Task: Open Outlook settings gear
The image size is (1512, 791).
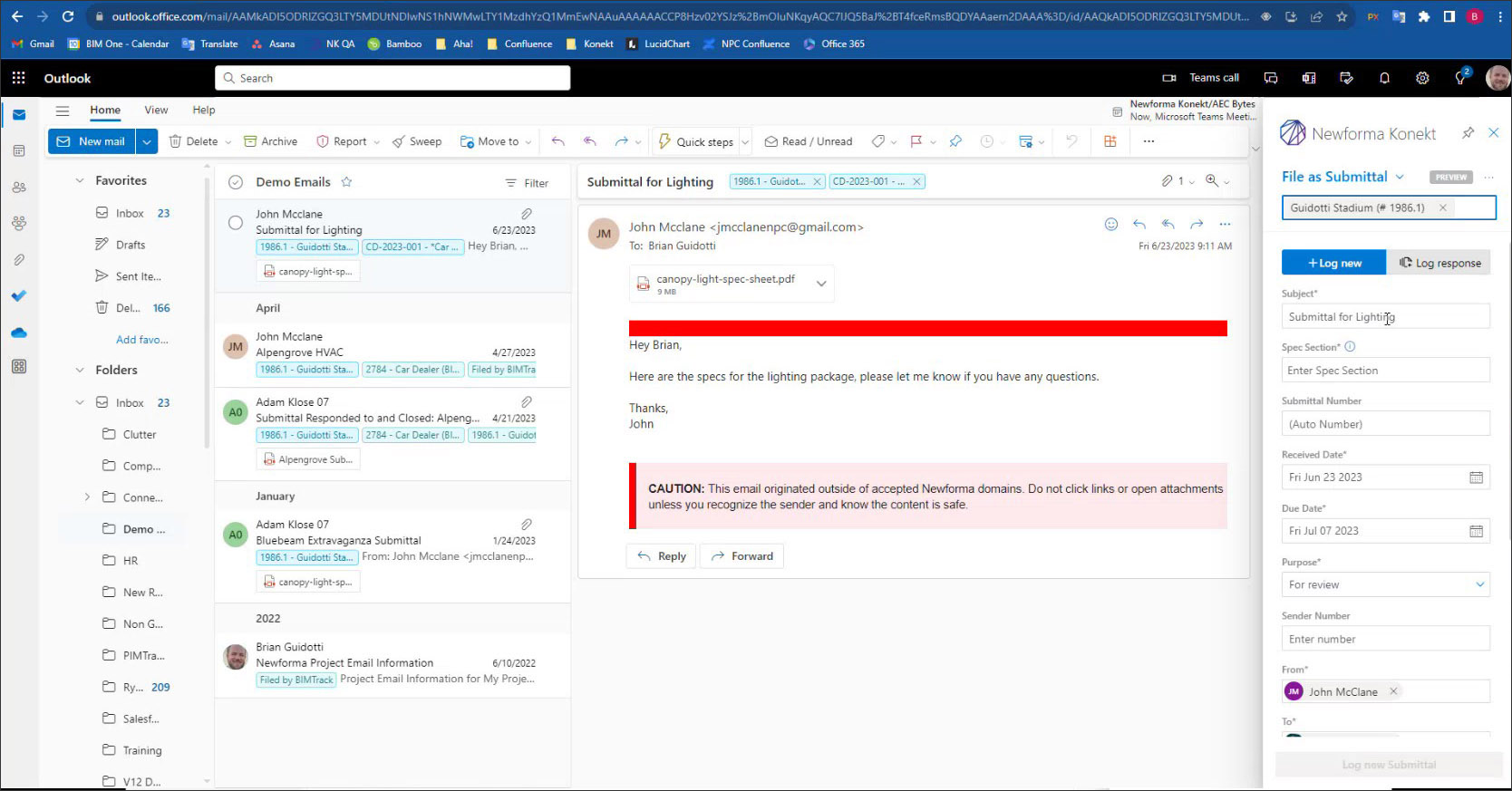Action: tap(1422, 78)
